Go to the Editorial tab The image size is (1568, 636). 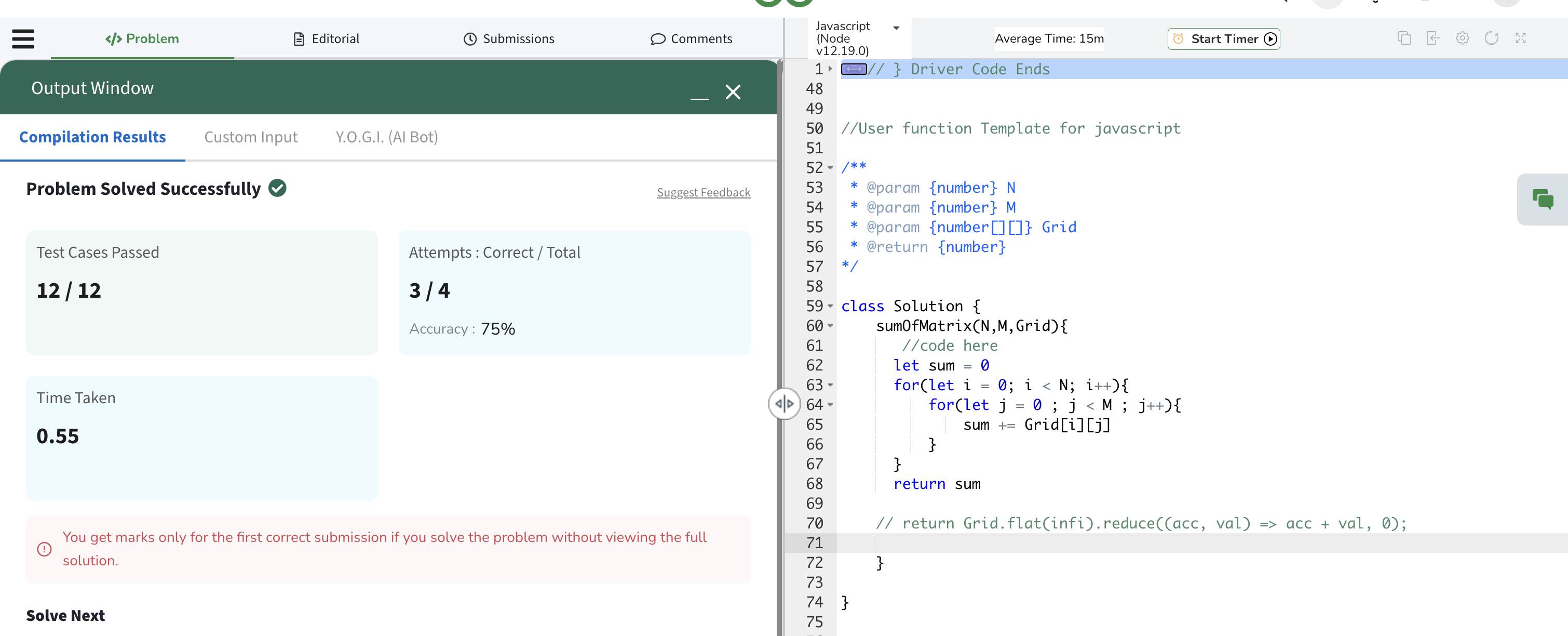[x=326, y=39]
